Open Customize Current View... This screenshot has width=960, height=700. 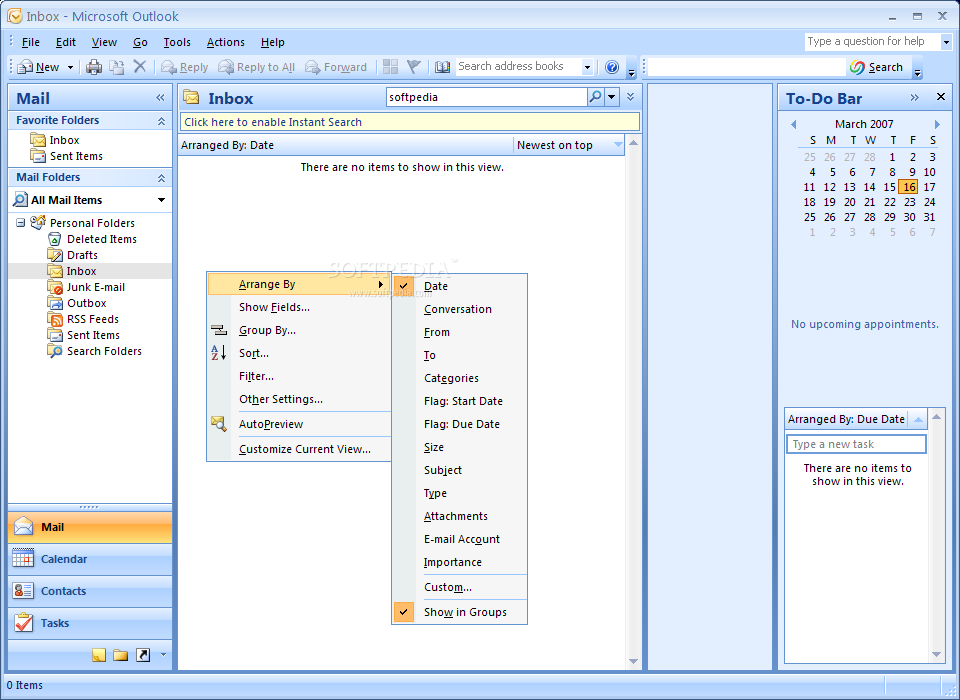pos(299,449)
